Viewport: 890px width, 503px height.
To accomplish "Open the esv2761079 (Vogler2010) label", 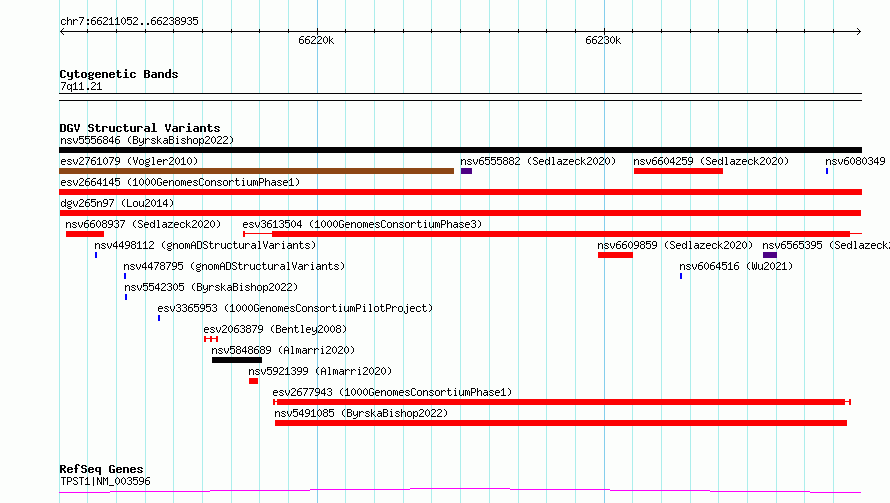I will click(x=129, y=161).
